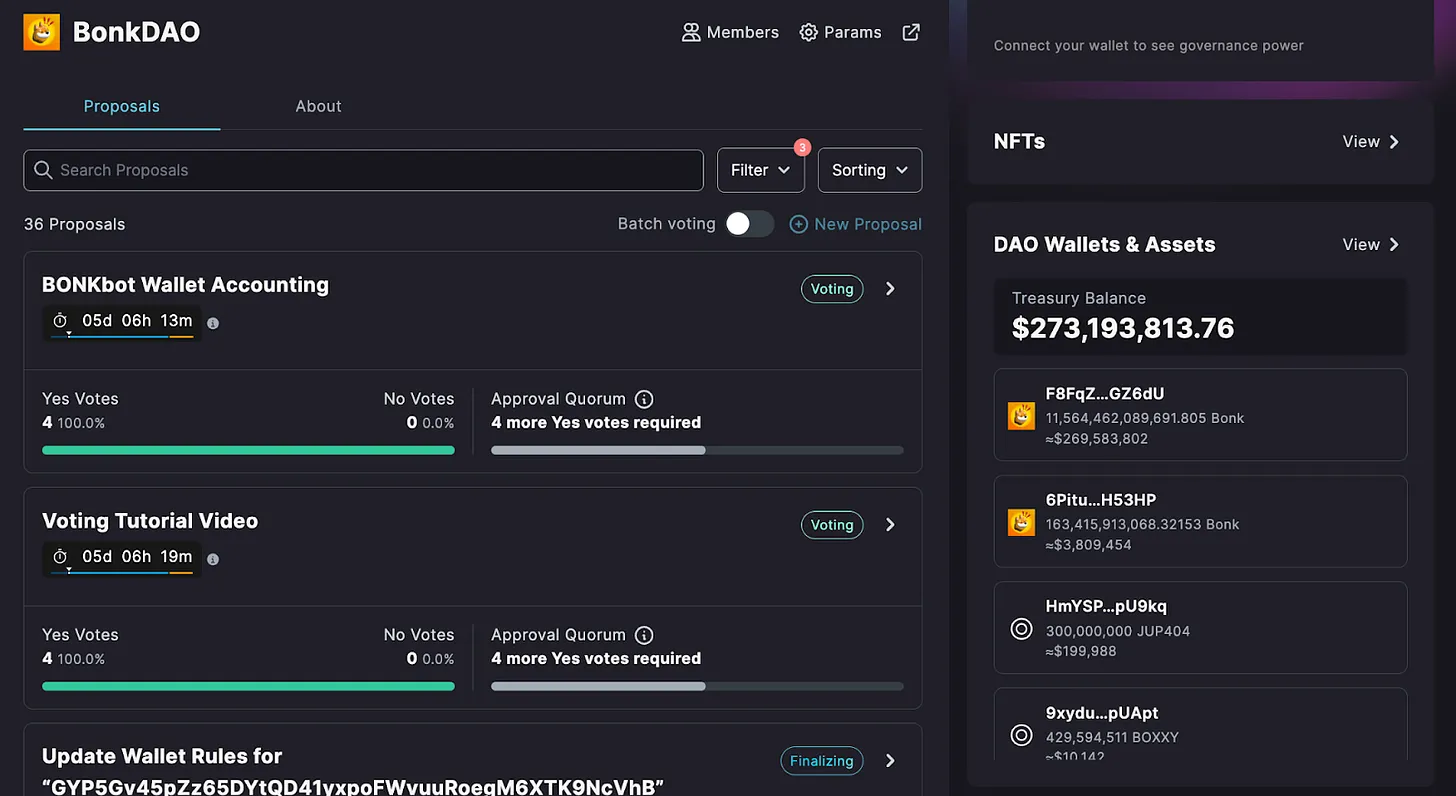
Task: Switch to the About tab
Action: click(318, 106)
